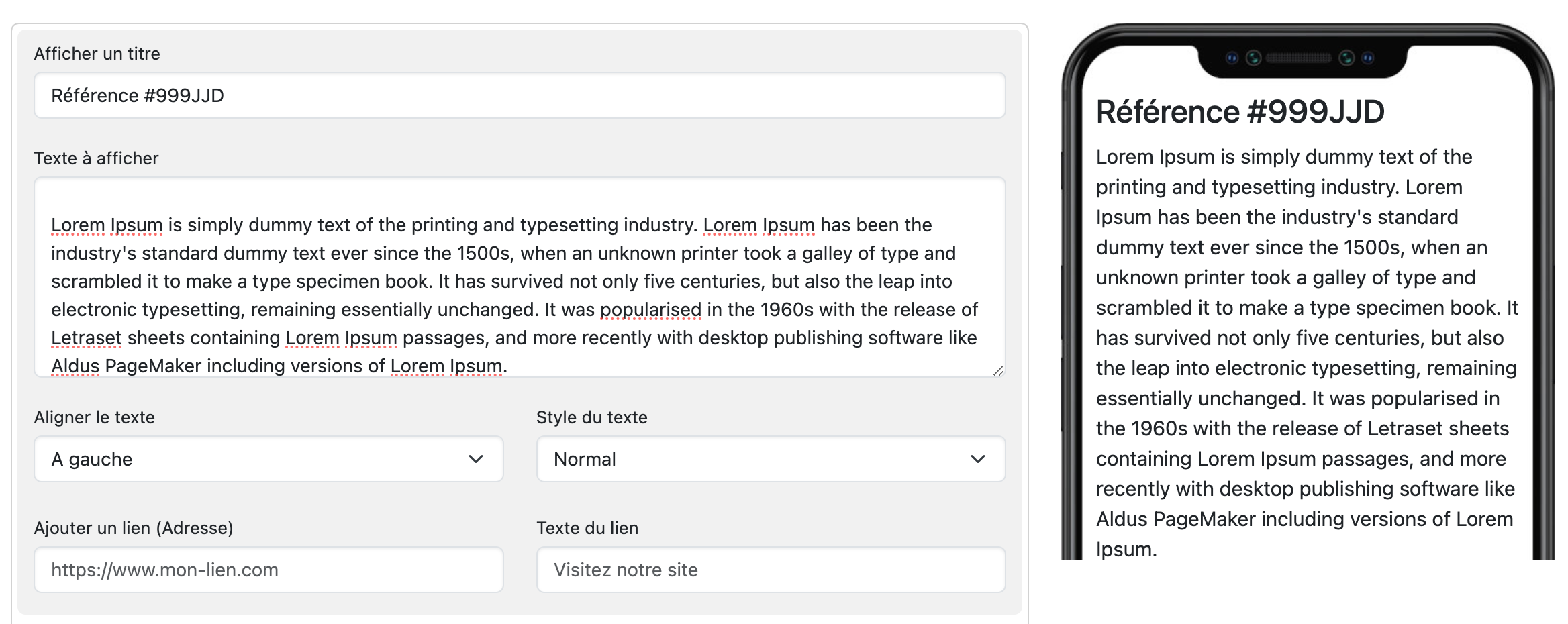Click the 'Texte du lien' input field
Viewport: 1568px width, 624px height.
(771, 570)
